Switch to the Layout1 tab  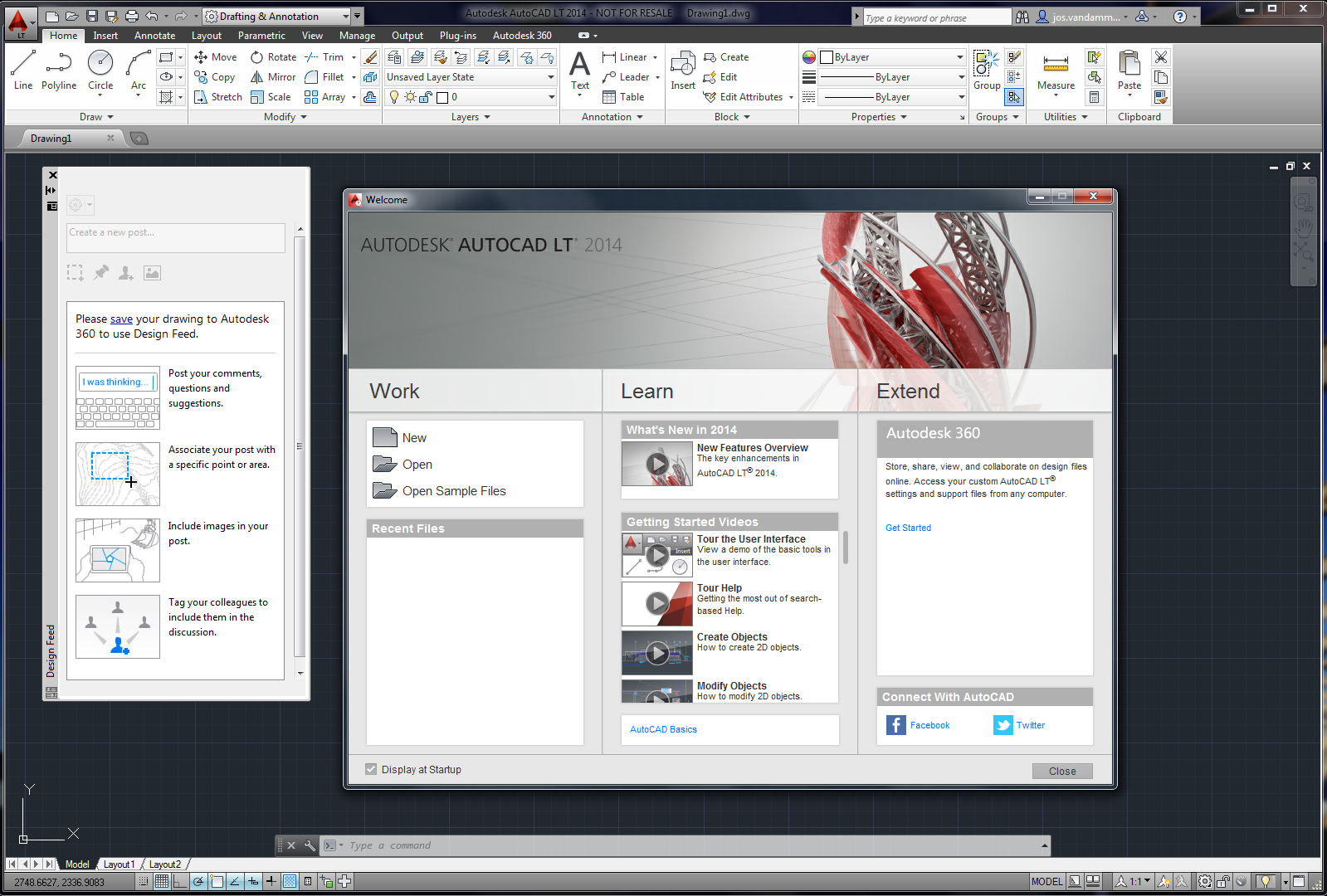[x=119, y=864]
